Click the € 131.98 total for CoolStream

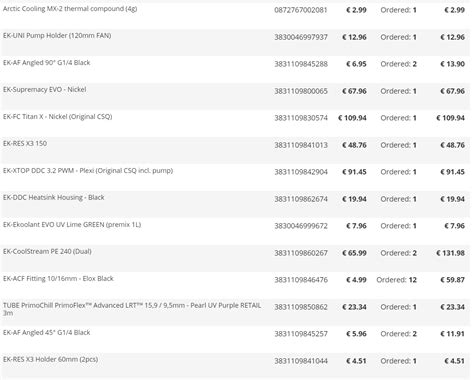coord(450,253)
